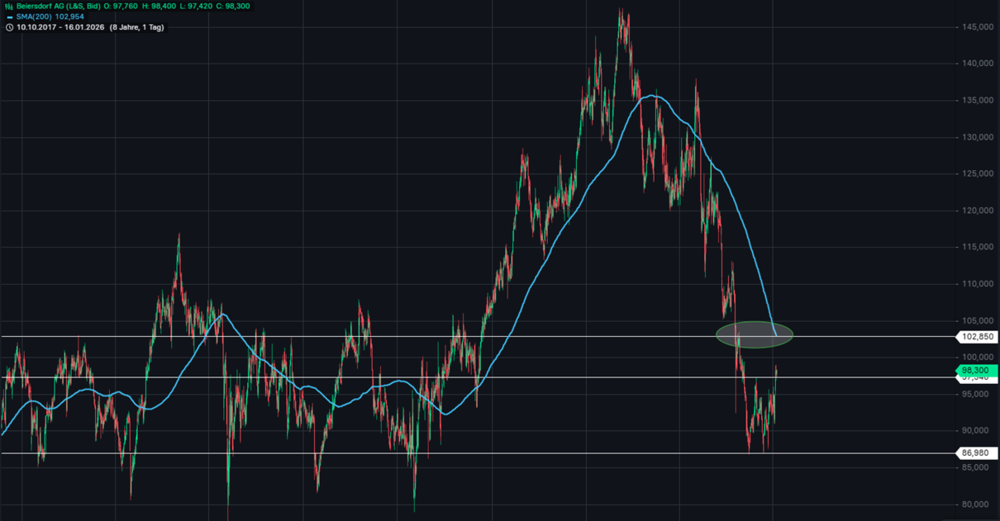
Task: Click the candlestick icon beside Beiersdorf AG
Action: coord(9,6)
